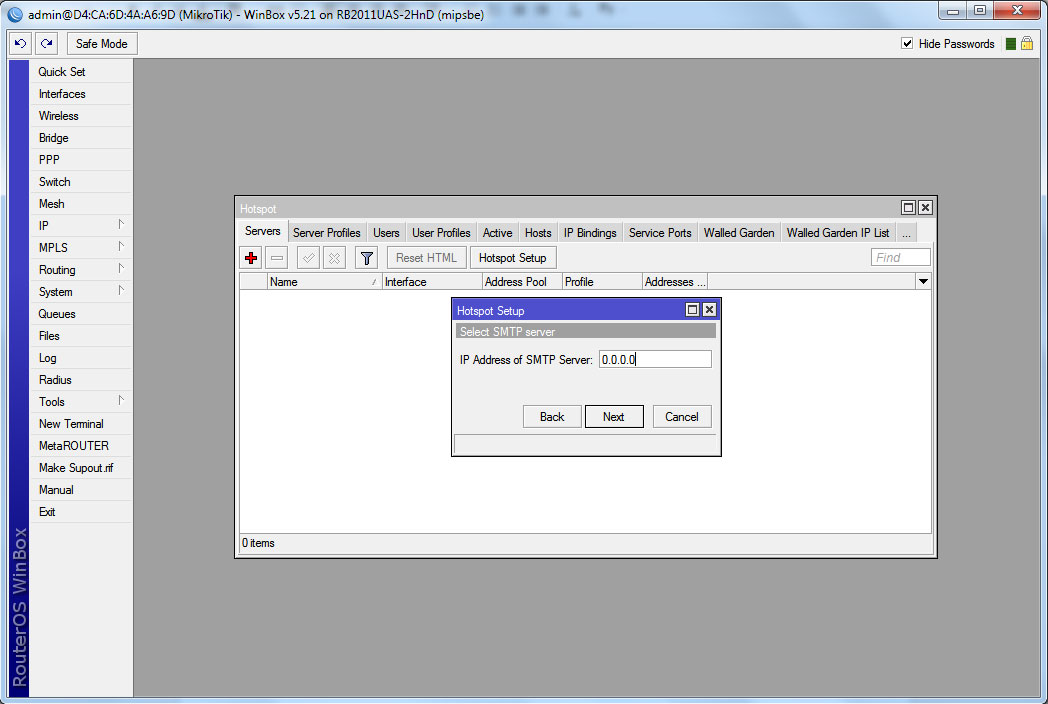Toggle Safe Mode on
The image size is (1048, 704).
point(101,43)
